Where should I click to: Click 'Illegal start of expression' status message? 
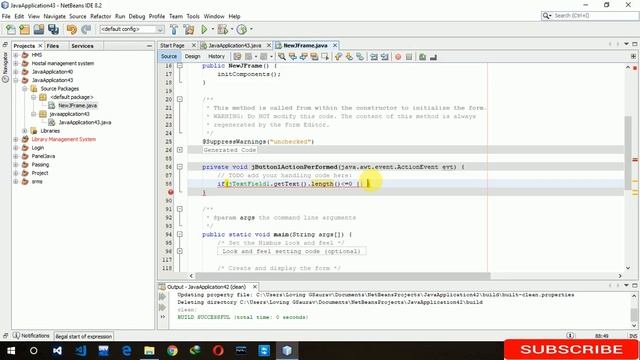coord(84,336)
